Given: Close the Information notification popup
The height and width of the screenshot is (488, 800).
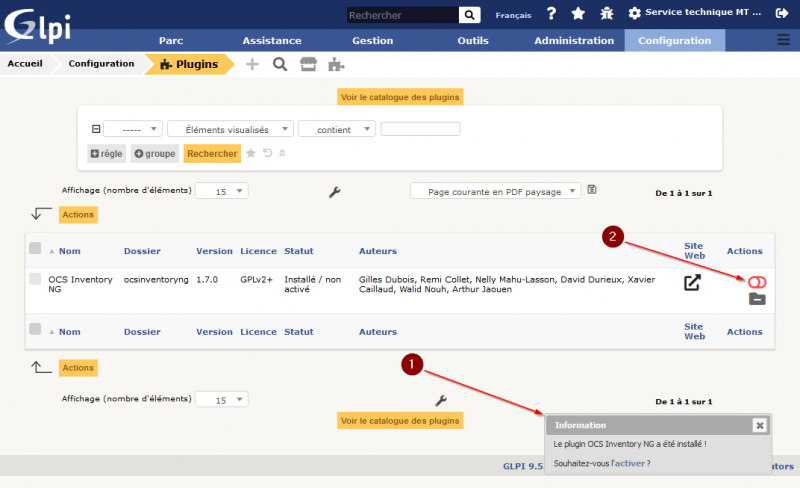Looking at the screenshot, I should coord(759,425).
